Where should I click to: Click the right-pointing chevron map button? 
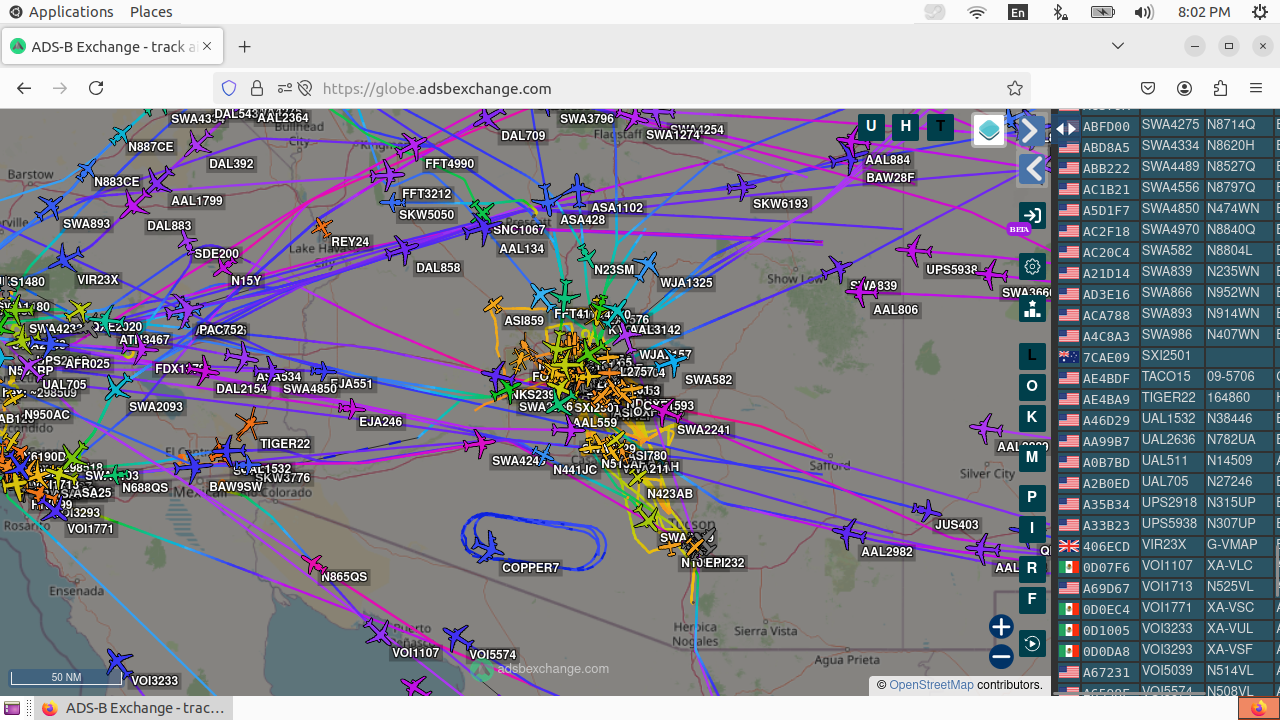coord(1031,130)
